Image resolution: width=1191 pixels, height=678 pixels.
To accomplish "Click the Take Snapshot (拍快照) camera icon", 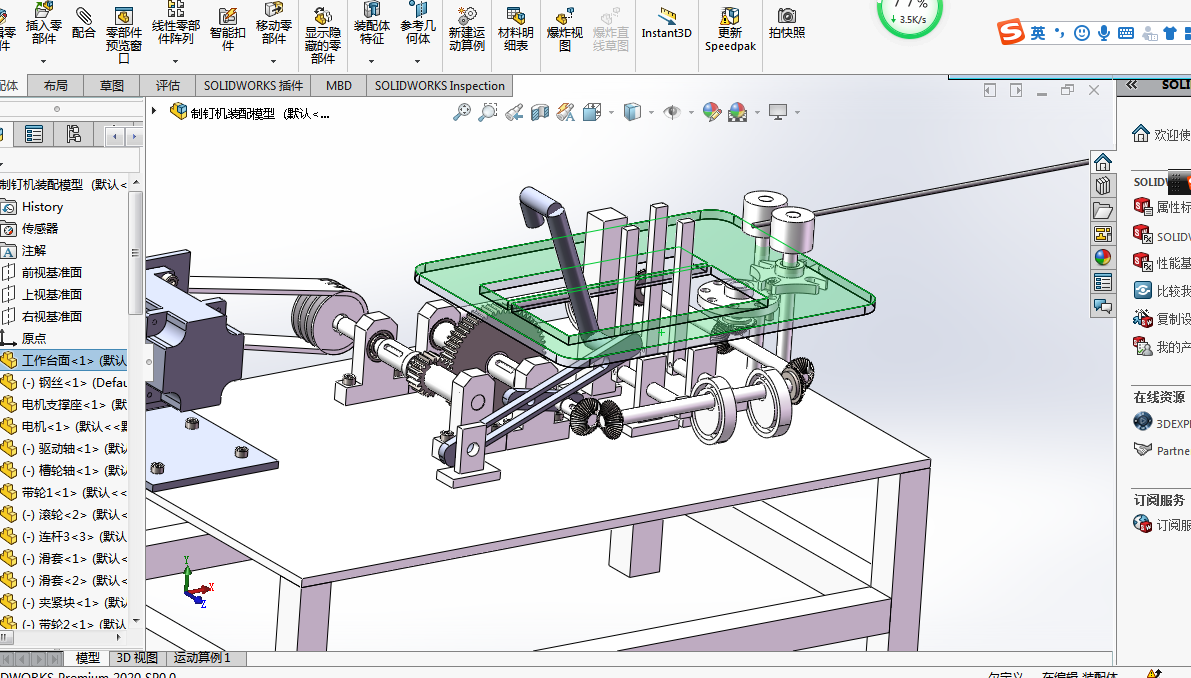I will (x=787, y=17).
